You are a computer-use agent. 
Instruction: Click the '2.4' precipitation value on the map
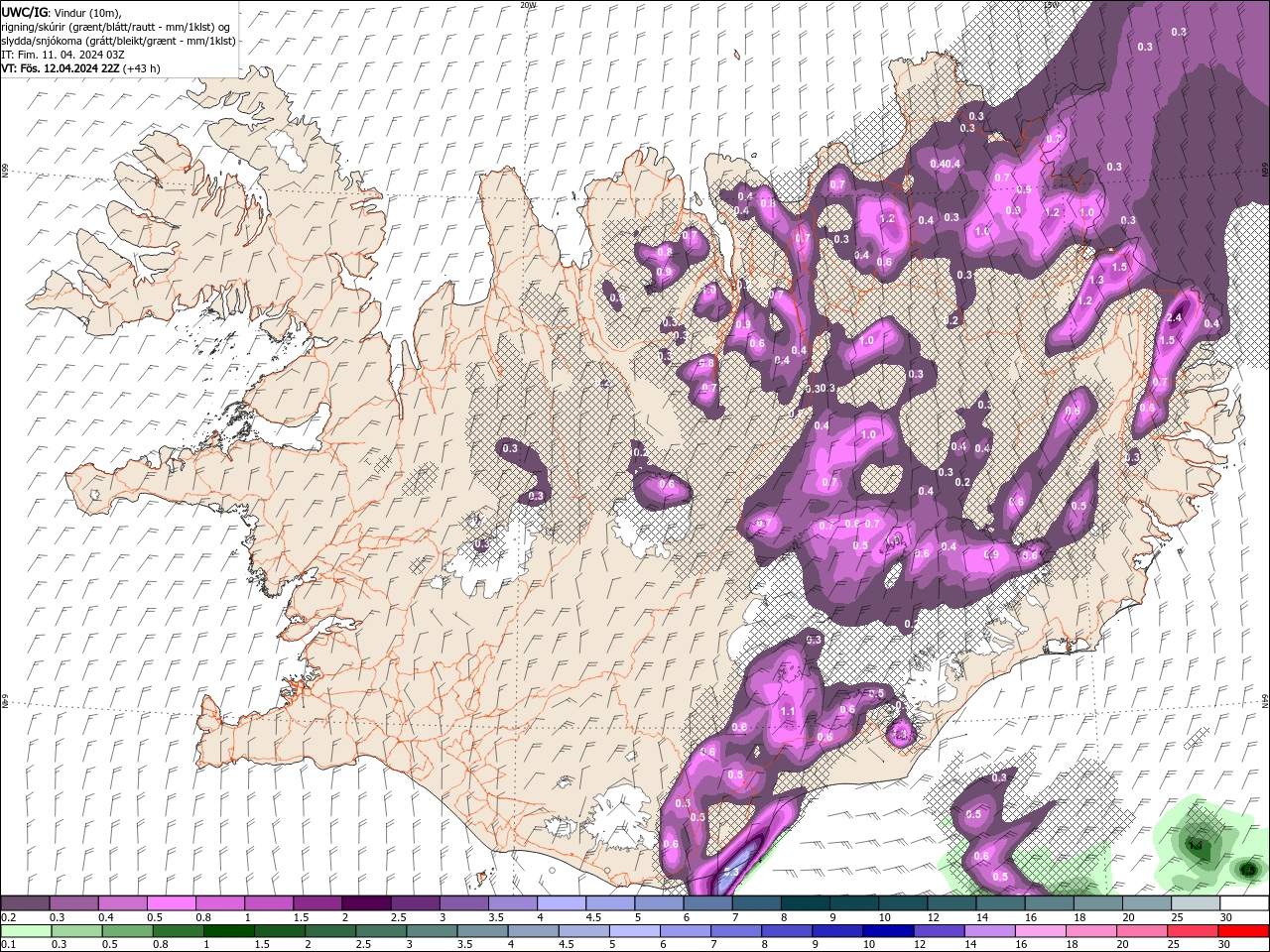pos(1174,317)
